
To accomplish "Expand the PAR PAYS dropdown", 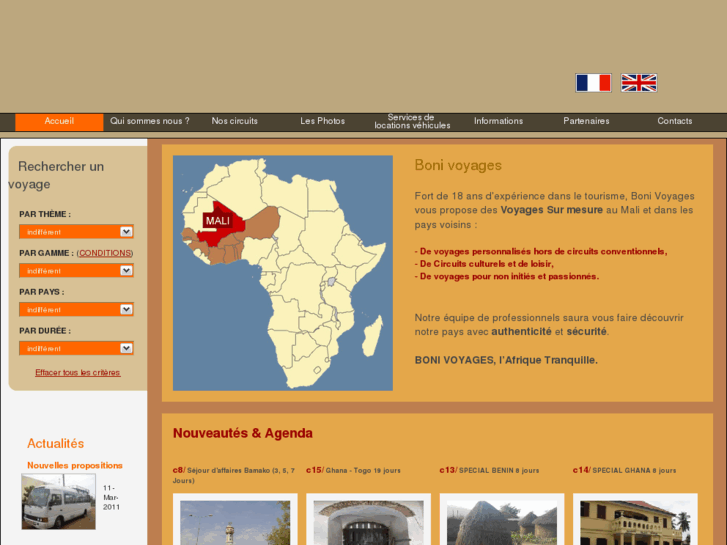I will (x=77, y=310).
